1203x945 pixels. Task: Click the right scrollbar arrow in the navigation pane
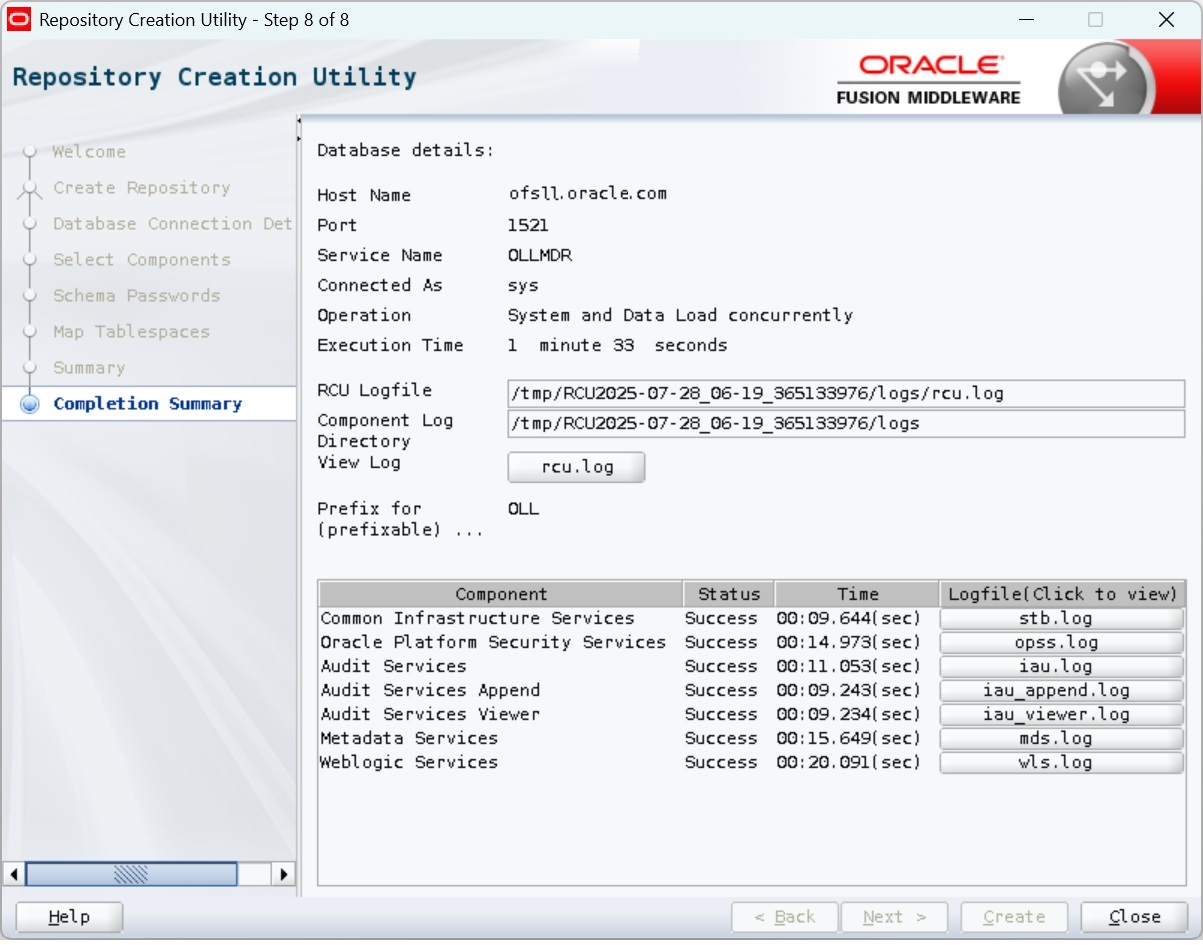pyautogui.click(x=284, y=874)
